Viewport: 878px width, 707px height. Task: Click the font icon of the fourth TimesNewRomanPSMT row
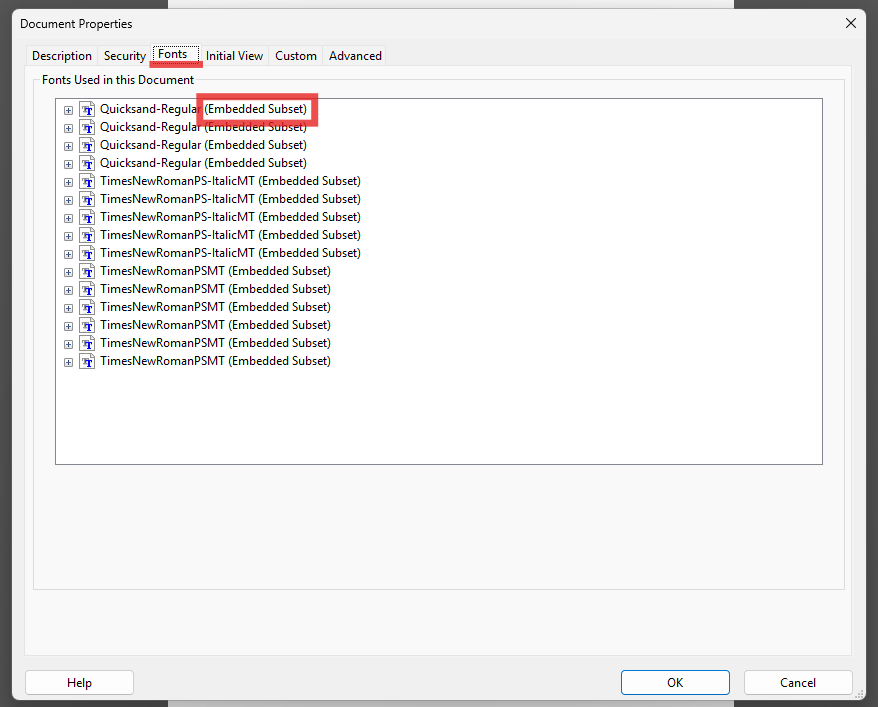[x=87, y=325]
